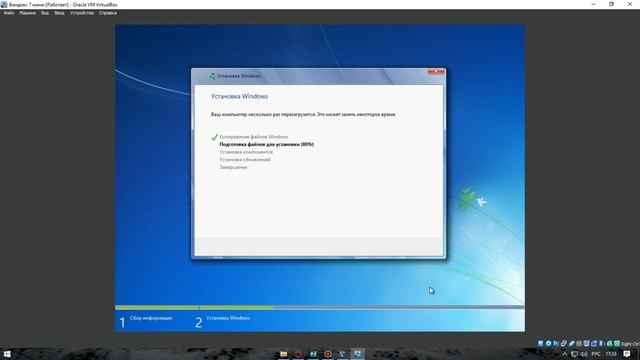Click the volume speaker tray icon

[584, 354]
